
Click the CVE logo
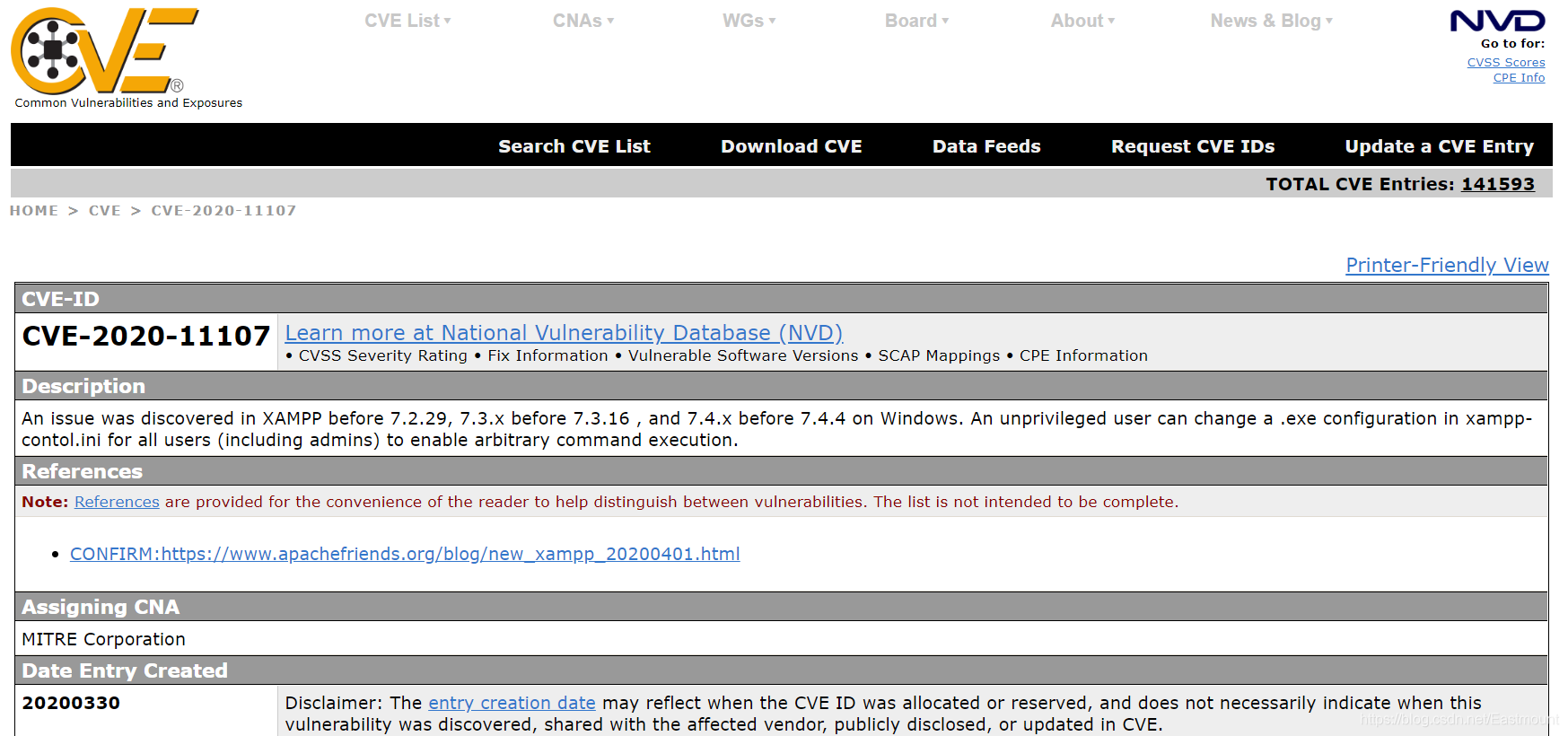105,51
